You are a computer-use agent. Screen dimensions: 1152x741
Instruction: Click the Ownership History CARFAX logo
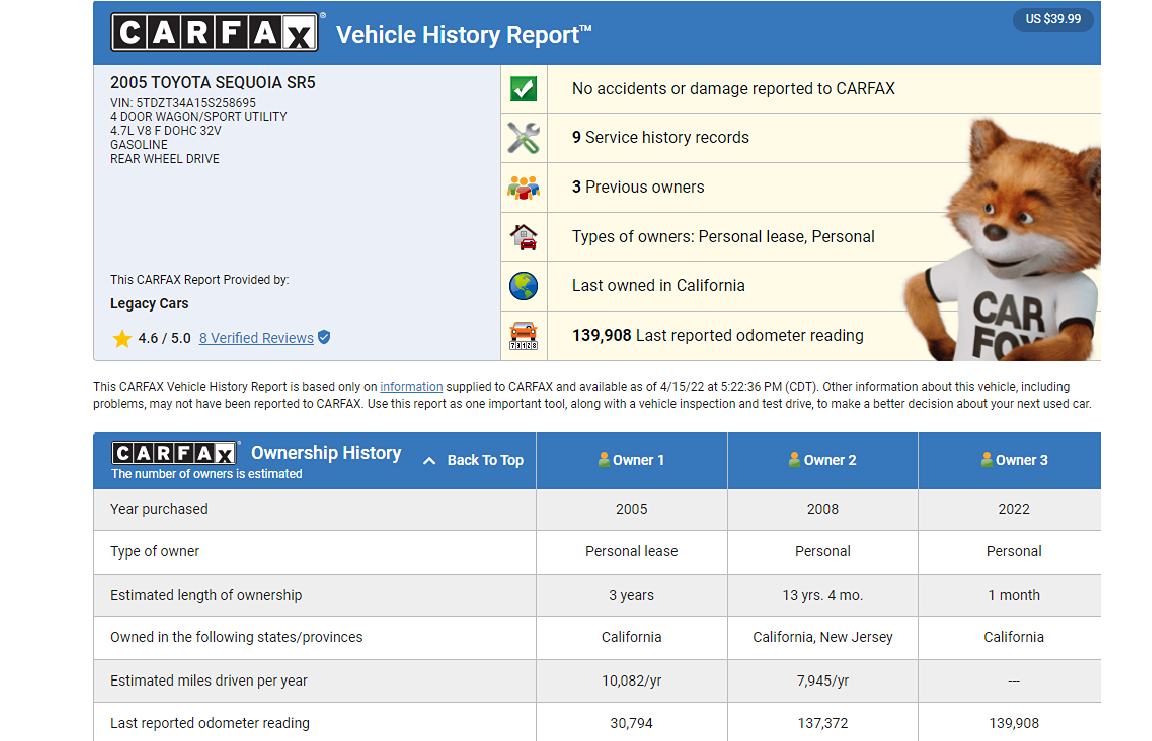[x=175, y=453]
